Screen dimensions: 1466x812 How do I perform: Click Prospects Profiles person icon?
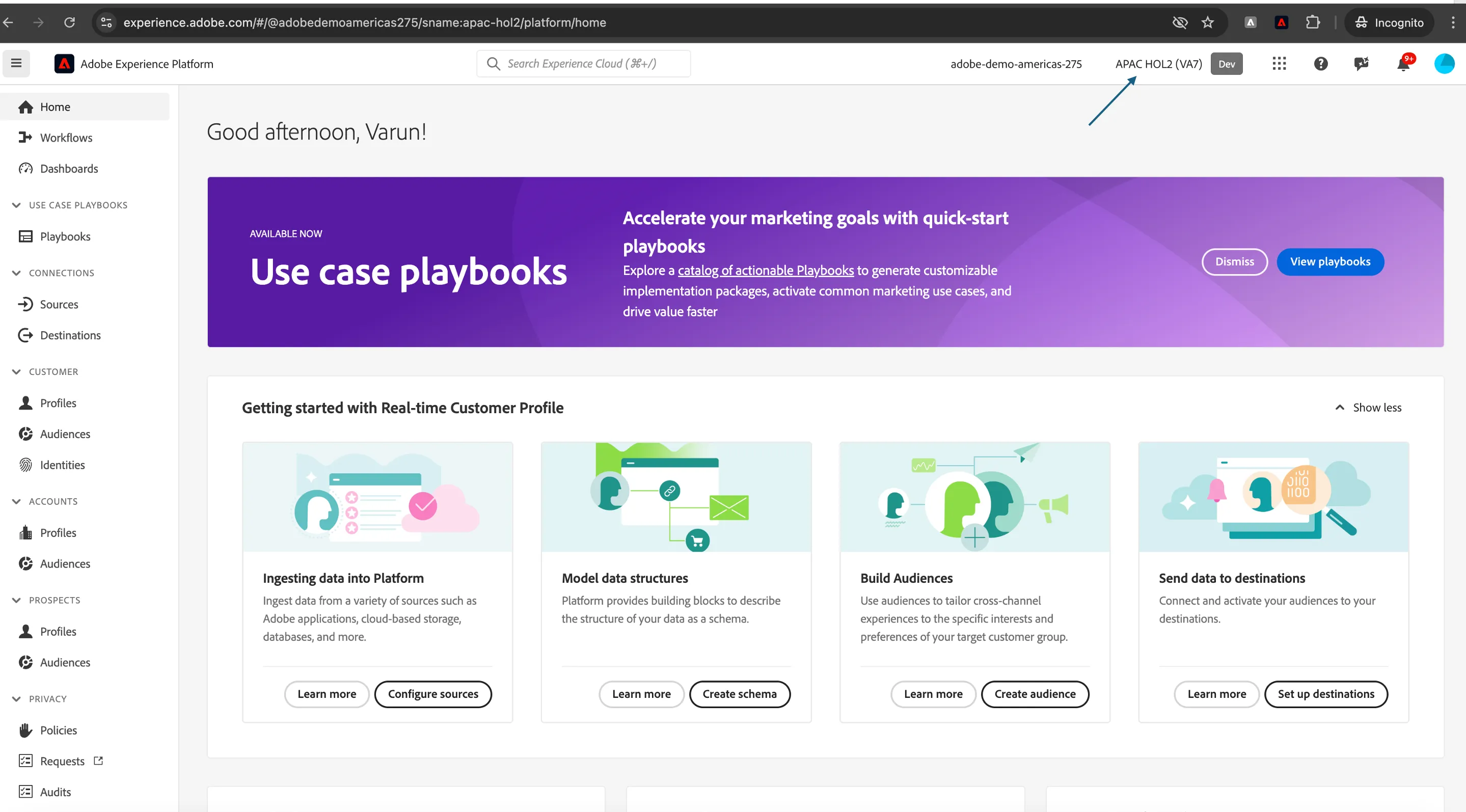pyautogui.click(x=25, y=631)
